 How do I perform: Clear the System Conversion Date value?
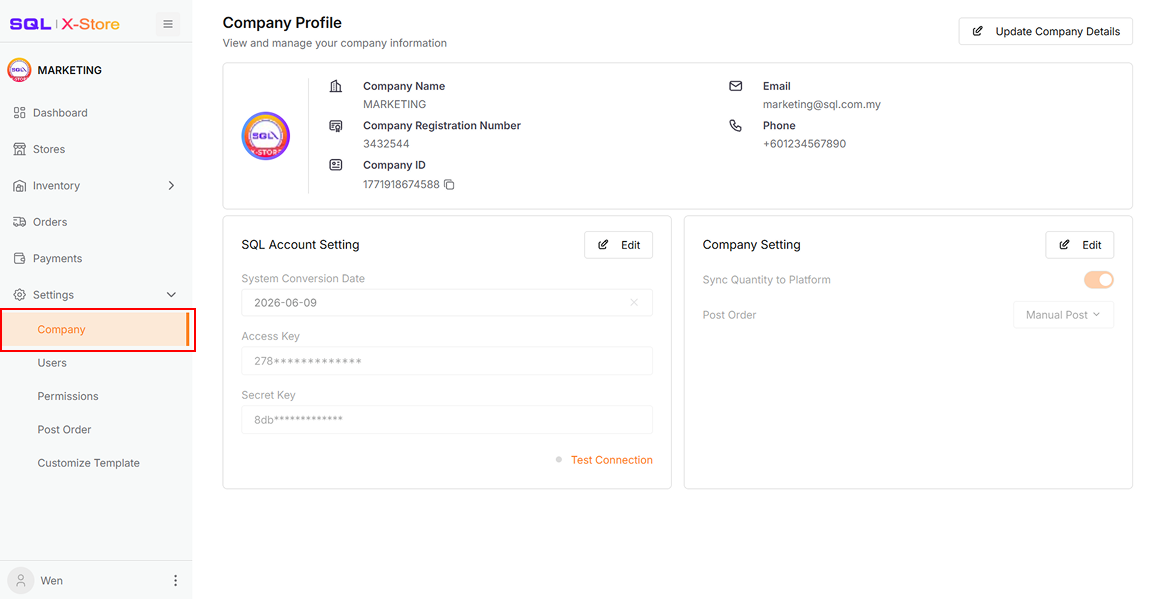click(634, 302)
